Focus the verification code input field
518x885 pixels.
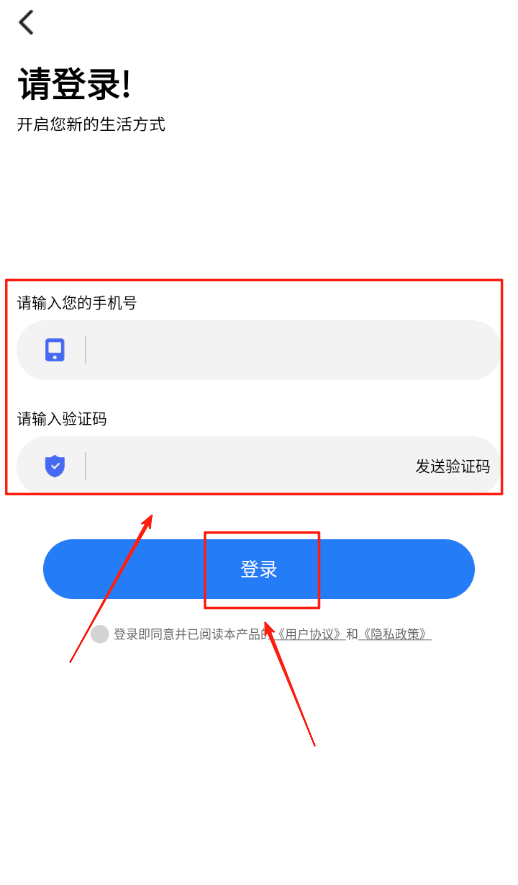[248, 466]
